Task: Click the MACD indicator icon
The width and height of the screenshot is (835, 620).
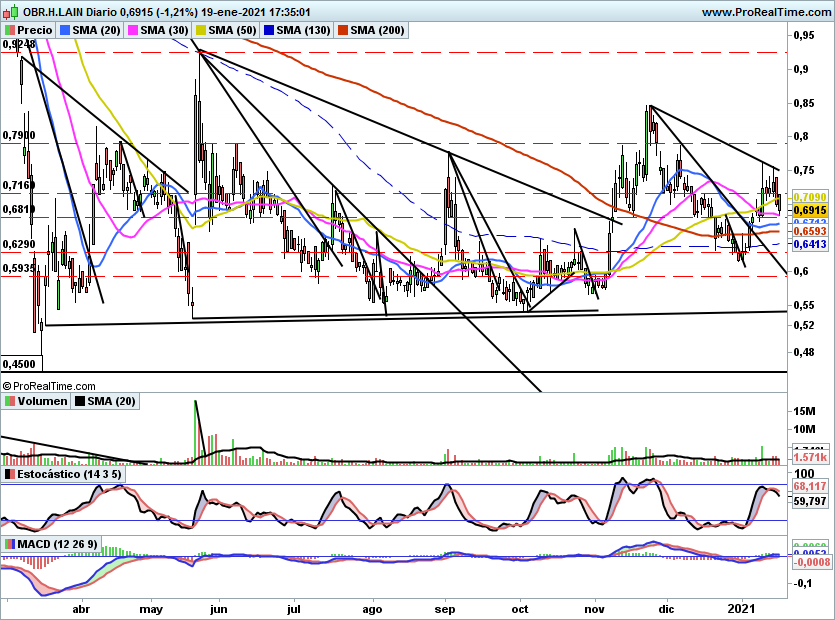Action: pos(10,544)
